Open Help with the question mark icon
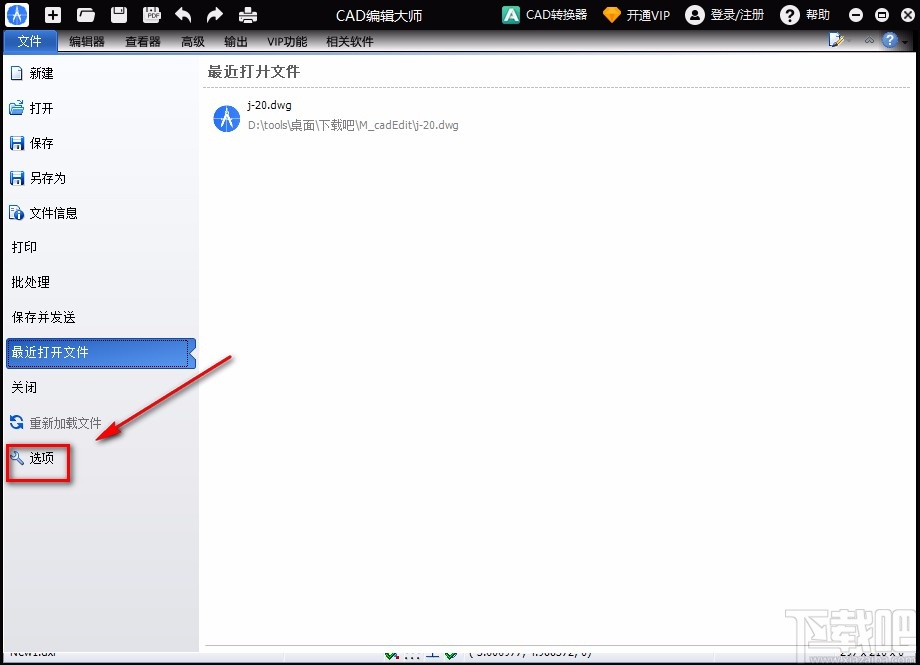 click(x=789, y=14)
